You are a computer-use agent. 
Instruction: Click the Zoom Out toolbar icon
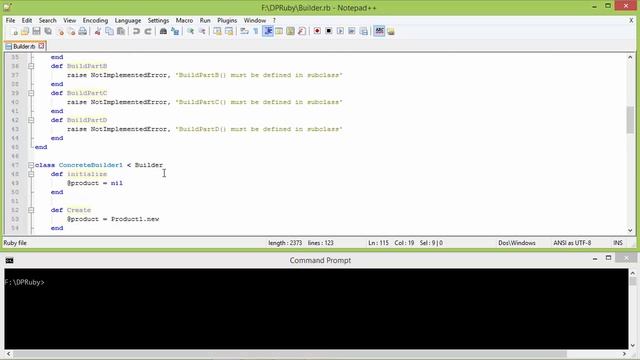click(202, 31)
